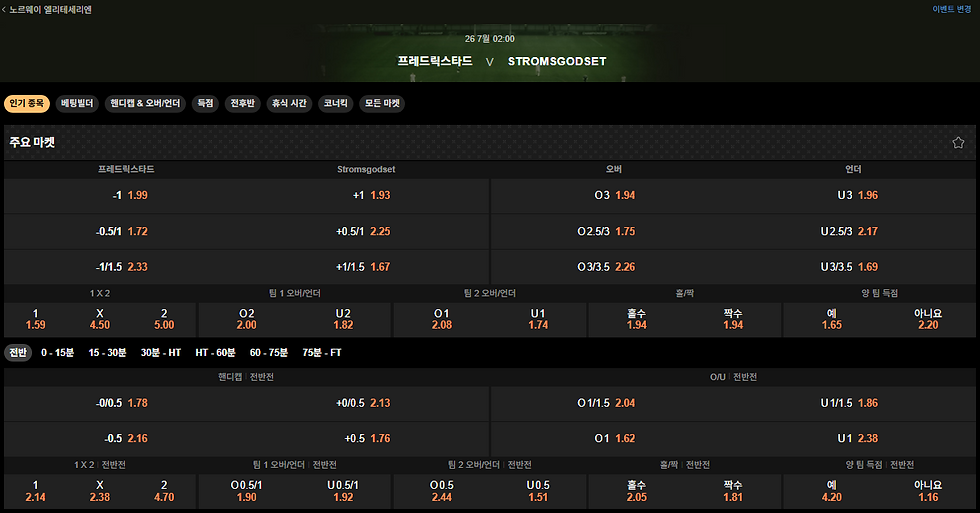Open the 이벤트 변경 link
The image size is (980, 513).
coord(951,9)
